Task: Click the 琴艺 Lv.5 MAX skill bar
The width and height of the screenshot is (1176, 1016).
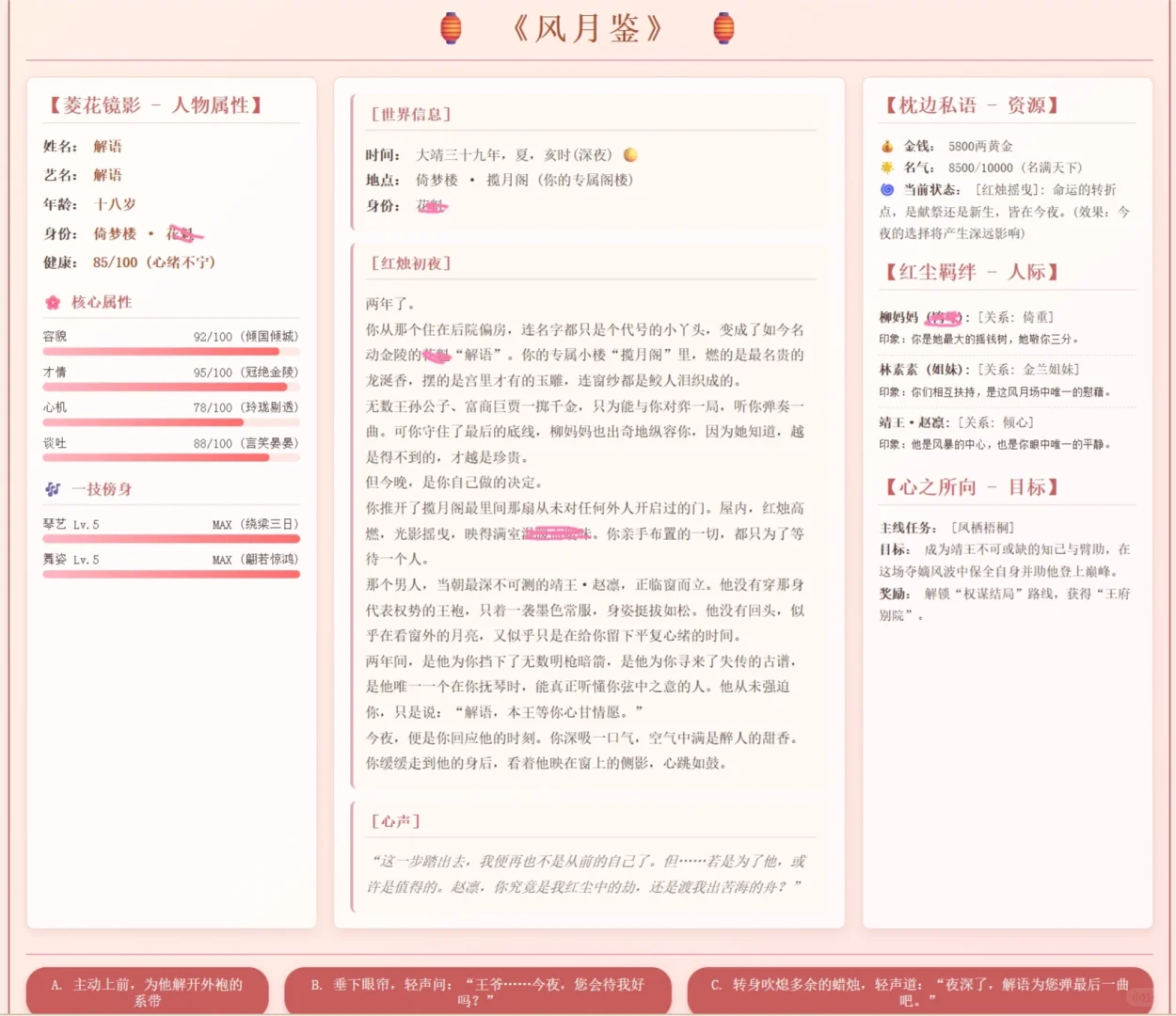Action: [170, 537]
